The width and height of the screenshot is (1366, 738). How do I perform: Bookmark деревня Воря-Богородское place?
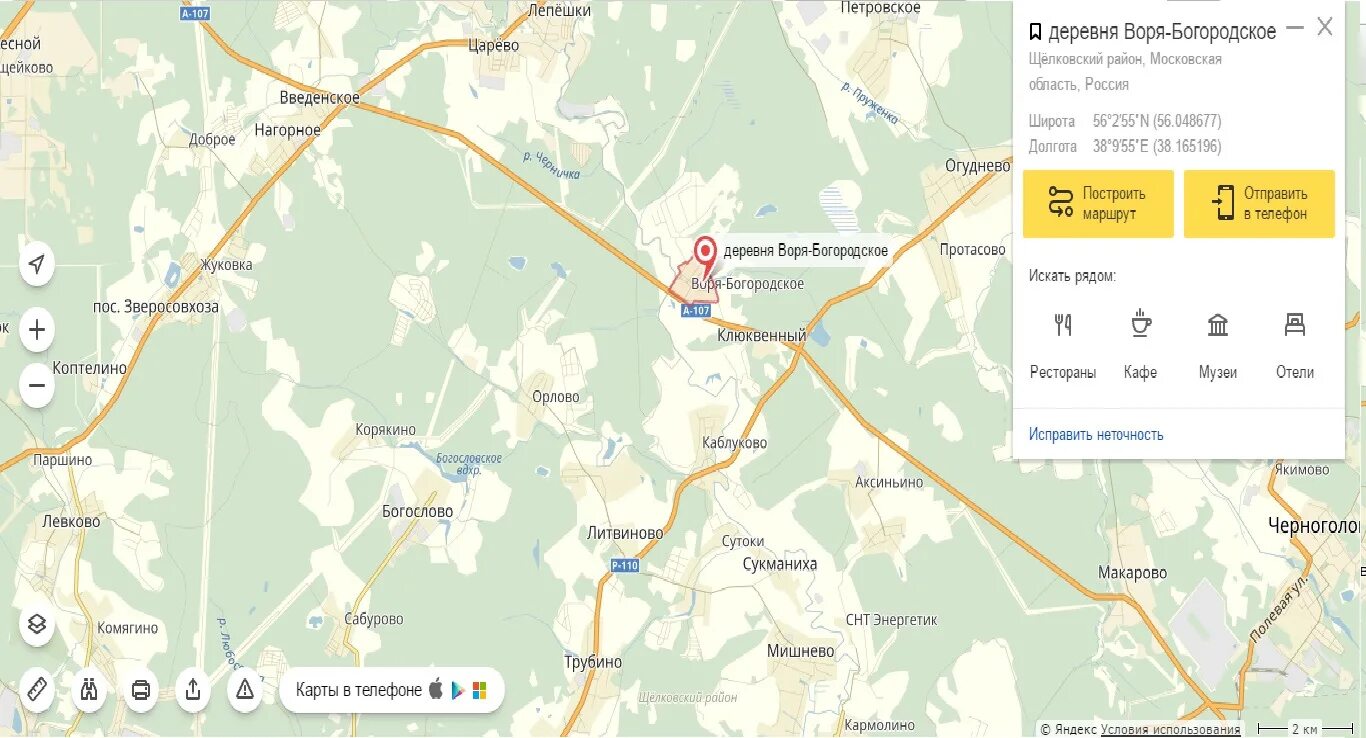coord(1035,31)
